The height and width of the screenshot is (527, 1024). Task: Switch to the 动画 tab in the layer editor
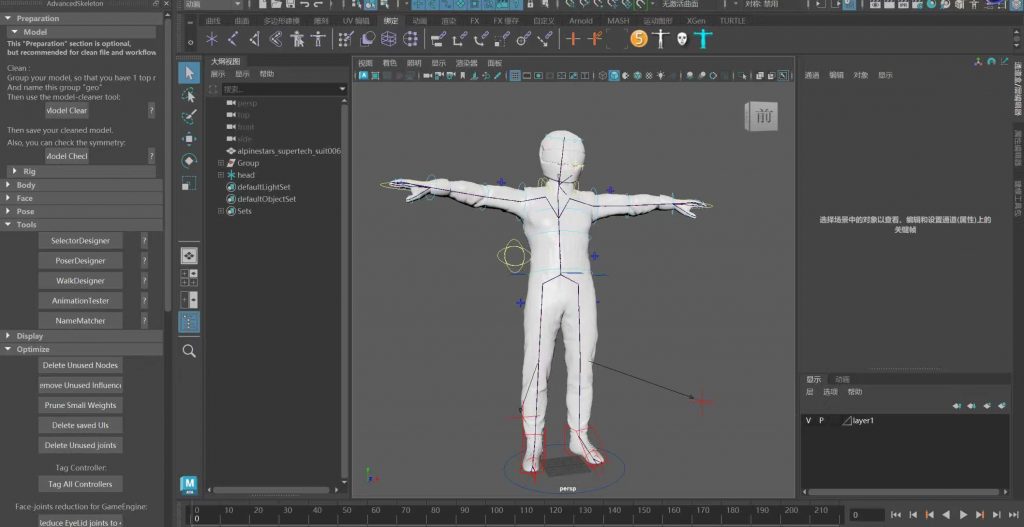pyautogui.click(x=842, y=379)
